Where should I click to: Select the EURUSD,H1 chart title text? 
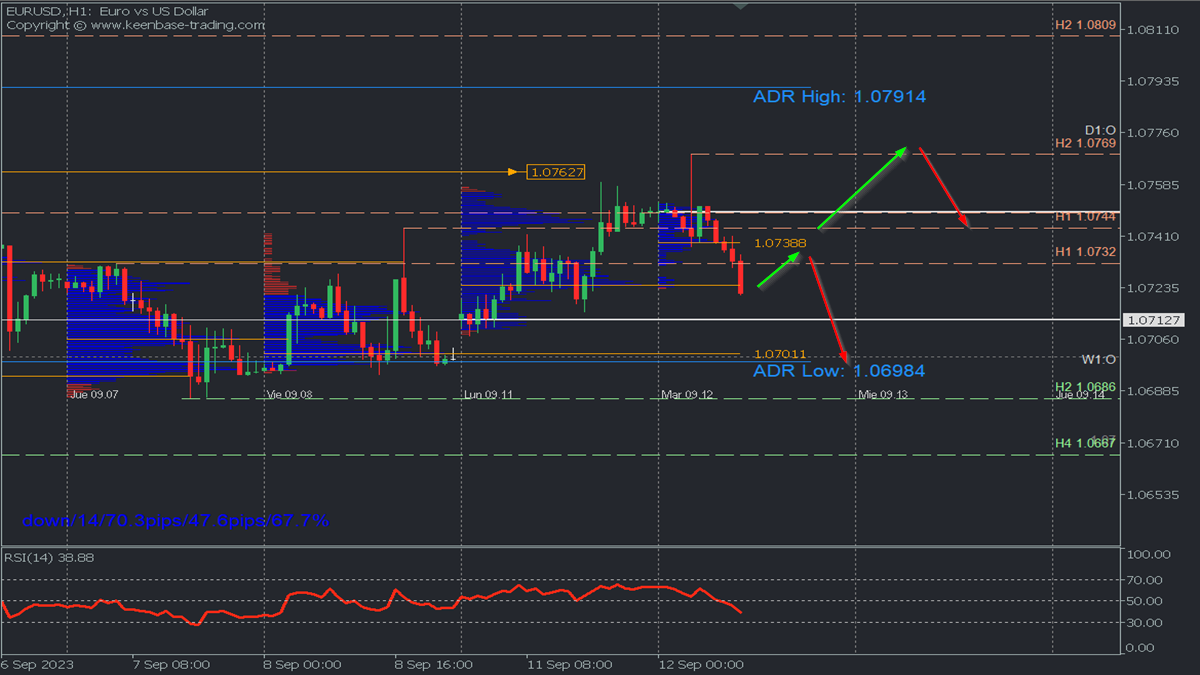106,10
